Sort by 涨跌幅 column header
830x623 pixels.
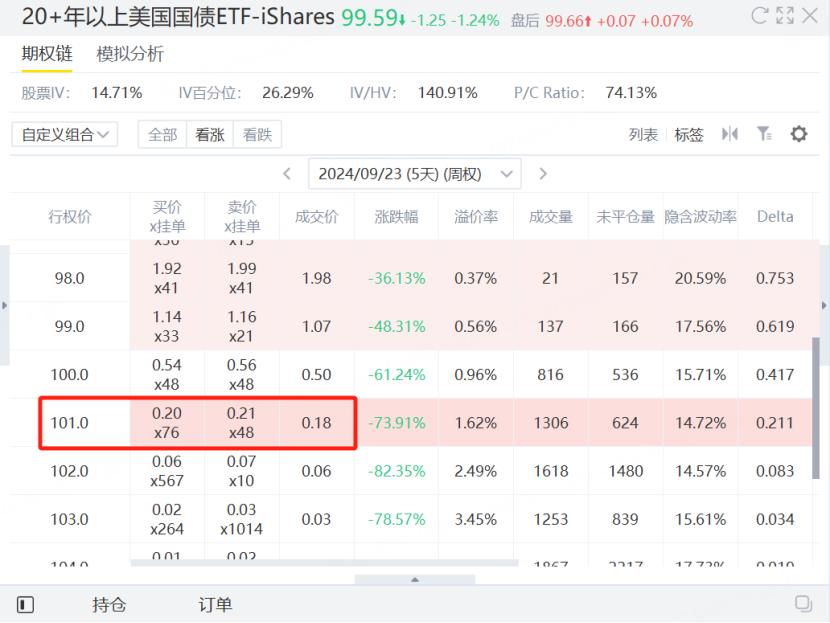click(396, 216)
